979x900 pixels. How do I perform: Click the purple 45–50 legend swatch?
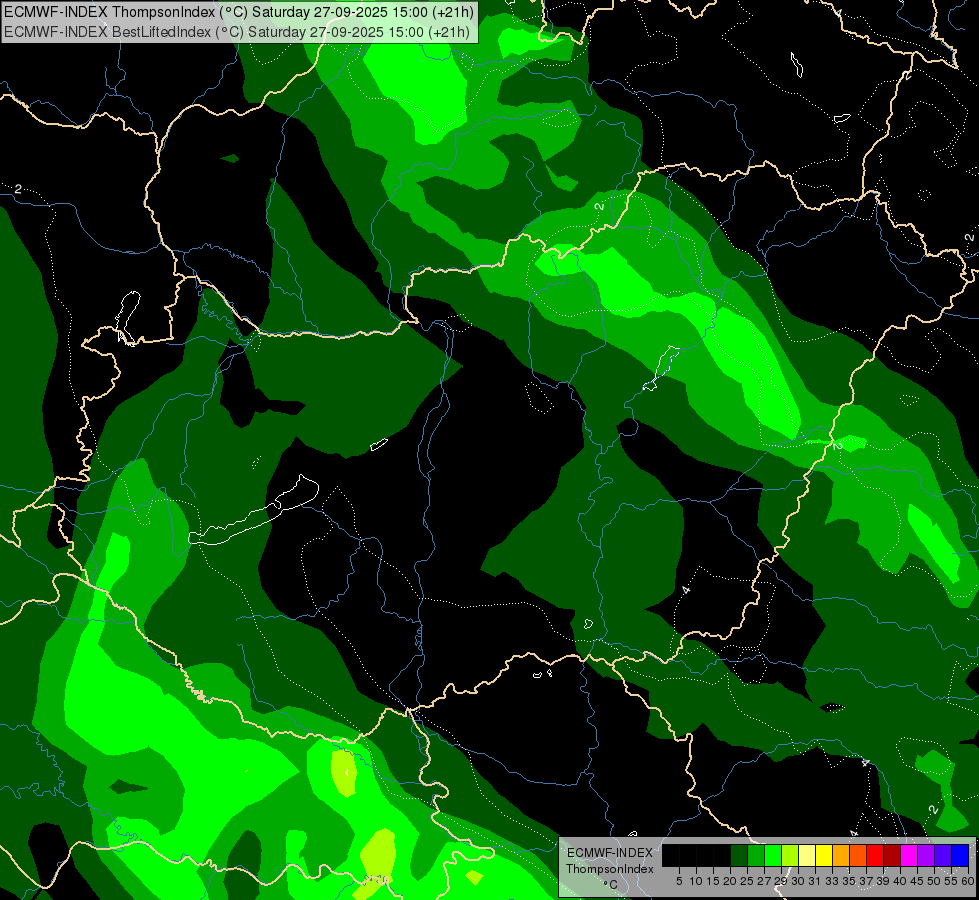926,855
